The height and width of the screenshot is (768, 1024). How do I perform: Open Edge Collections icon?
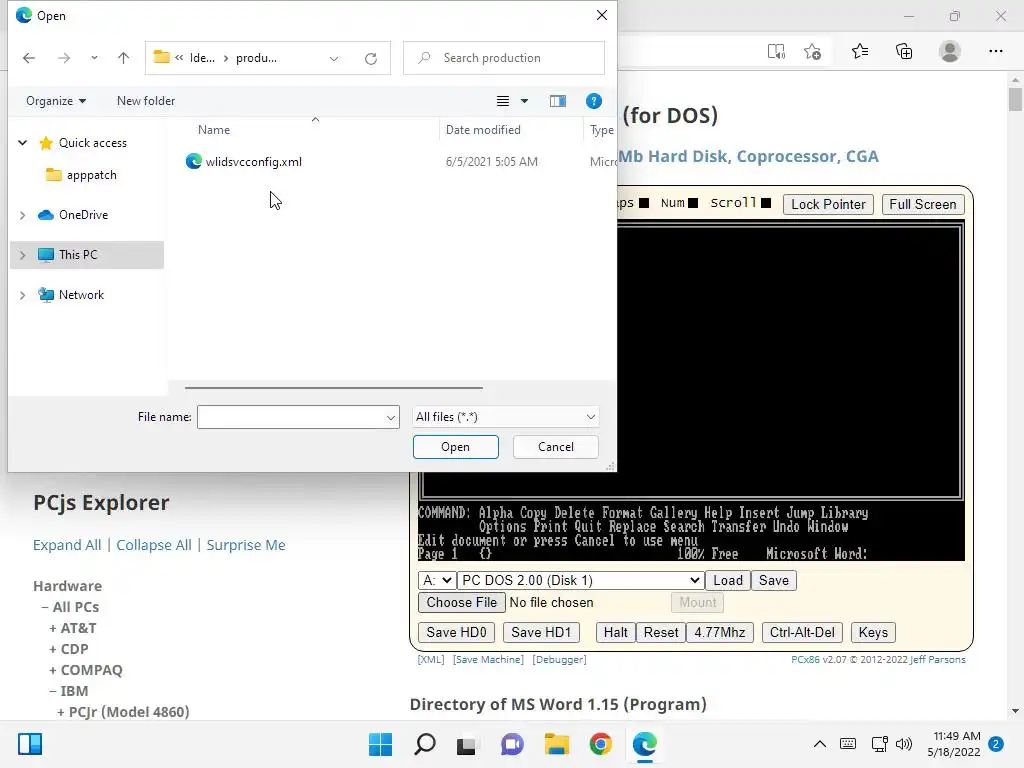pos(904,51)
